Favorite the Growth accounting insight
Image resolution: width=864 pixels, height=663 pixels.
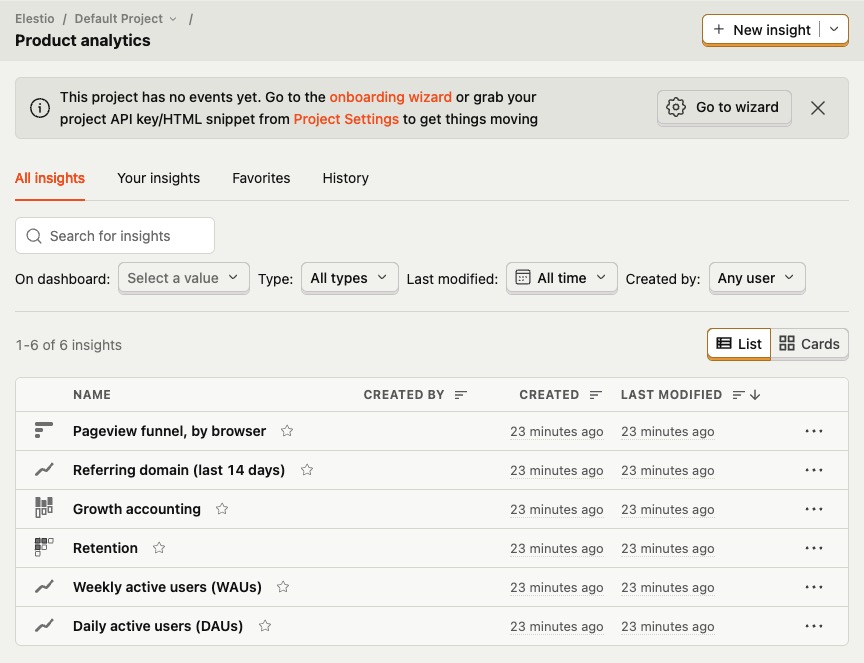(221, 508)
